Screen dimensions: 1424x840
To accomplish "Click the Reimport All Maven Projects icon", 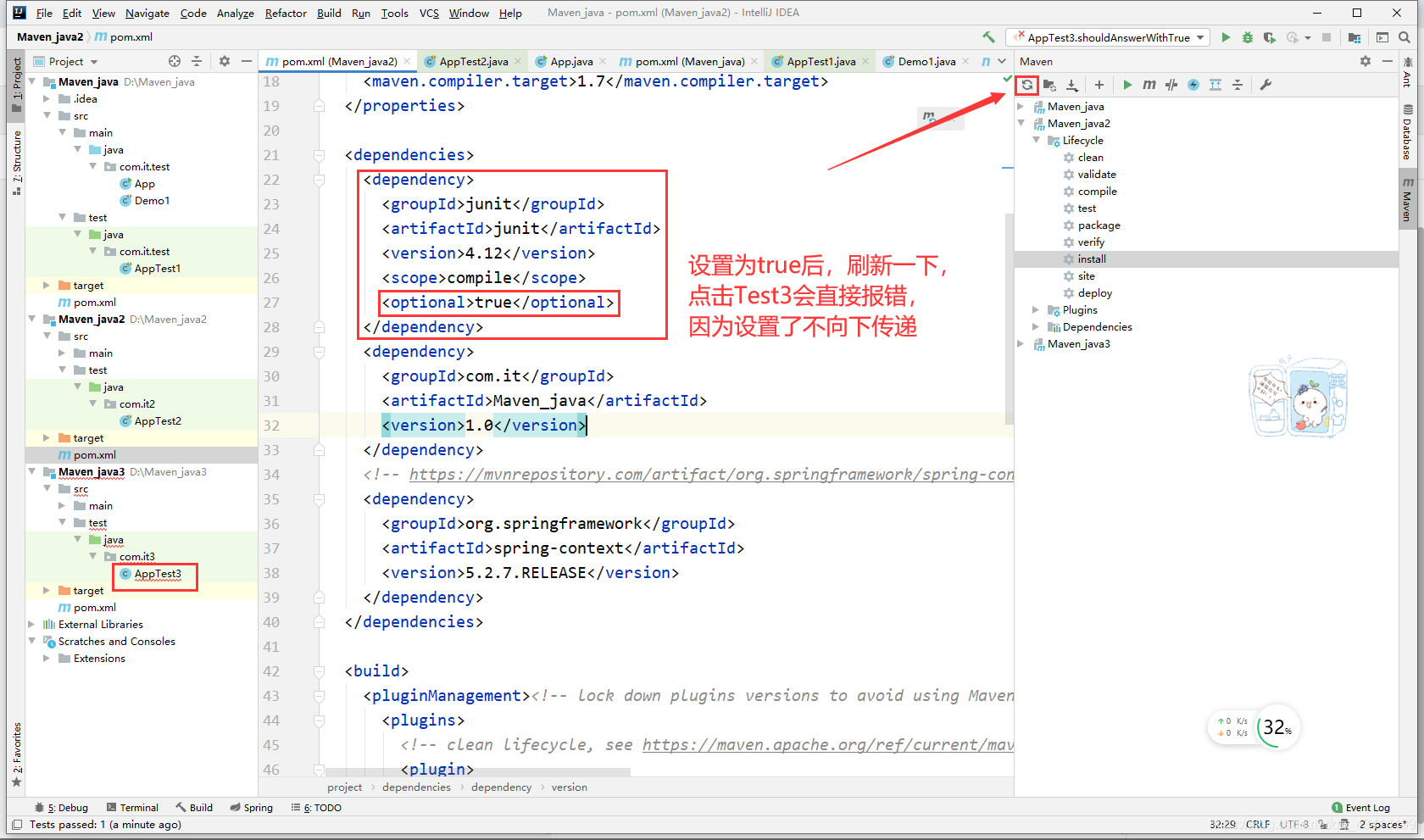I will pos(1027,85).
